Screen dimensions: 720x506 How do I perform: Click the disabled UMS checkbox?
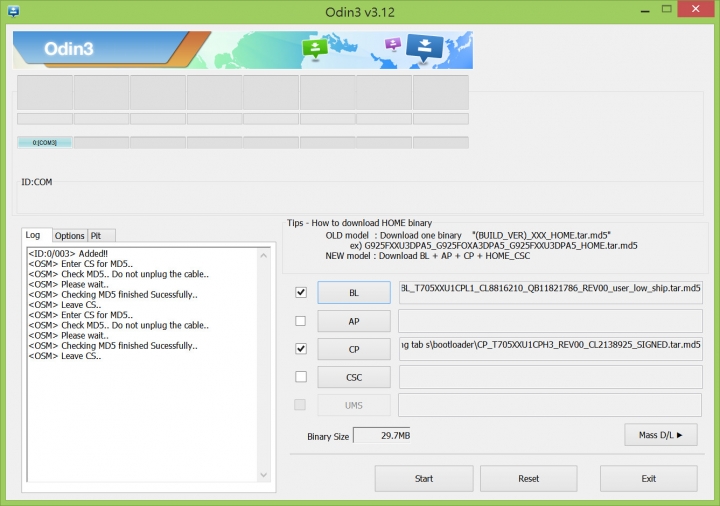(300, 405)
